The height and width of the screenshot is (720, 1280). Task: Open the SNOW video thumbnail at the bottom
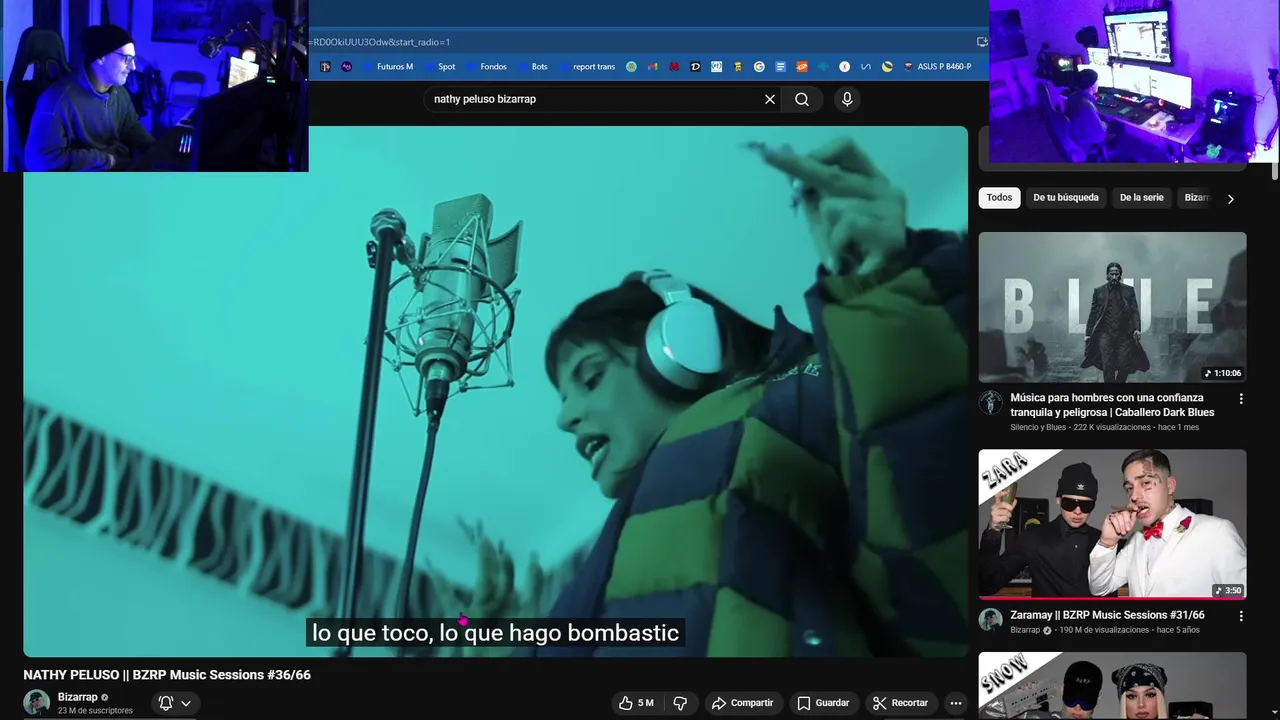pyautogui.click(x=1112, y=686)
